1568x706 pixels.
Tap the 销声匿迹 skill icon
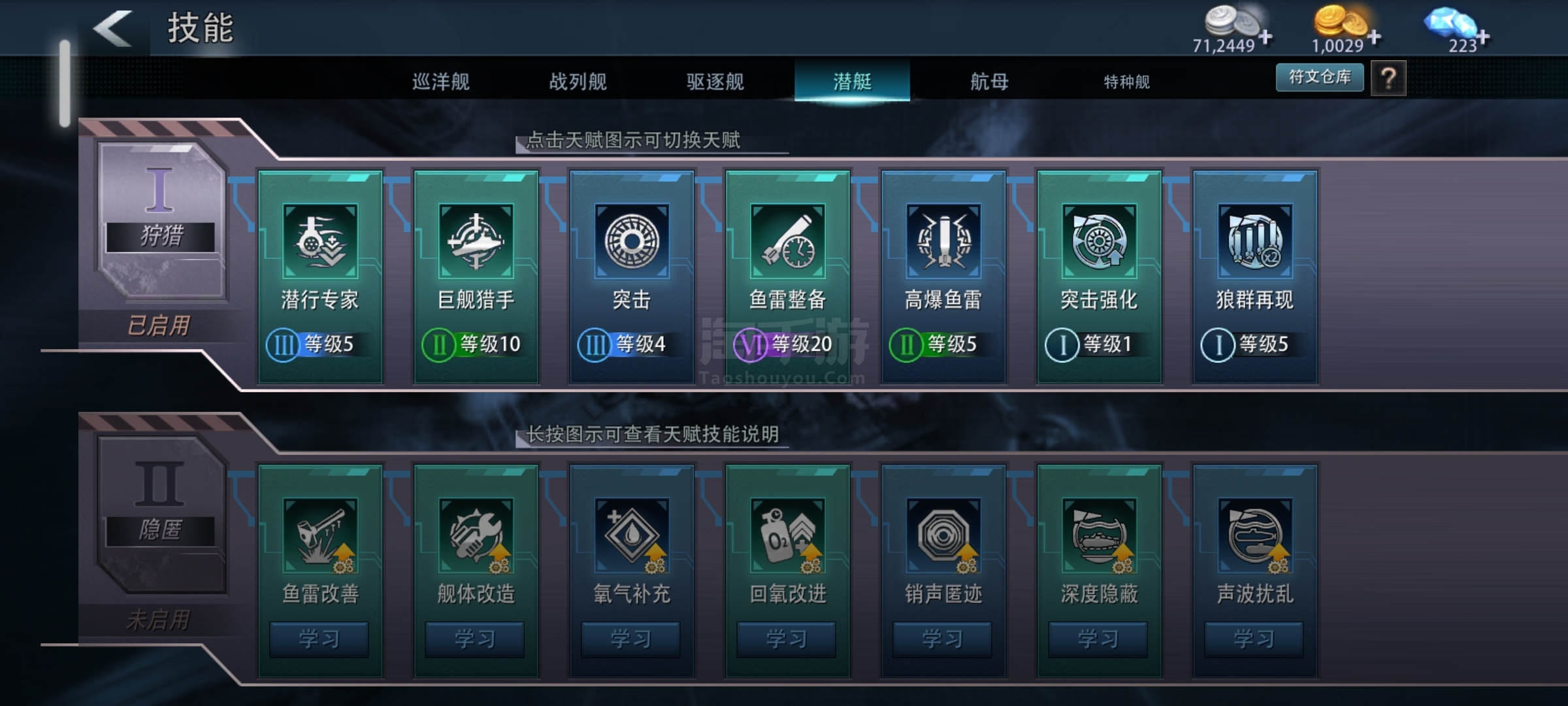point(943,535)
